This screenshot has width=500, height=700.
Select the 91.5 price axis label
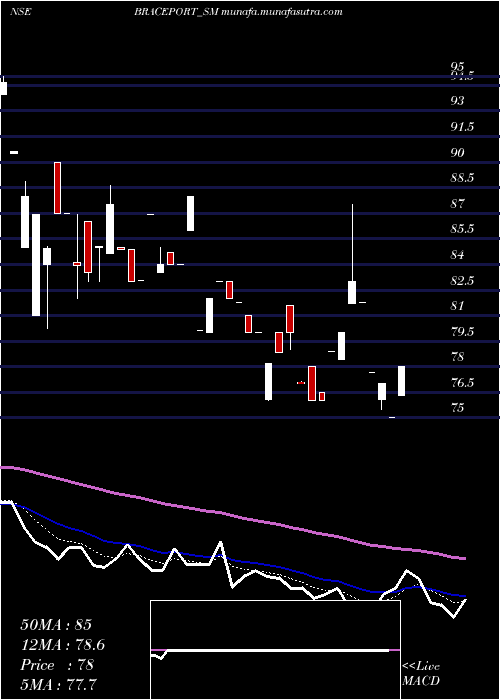coord(462,127)
